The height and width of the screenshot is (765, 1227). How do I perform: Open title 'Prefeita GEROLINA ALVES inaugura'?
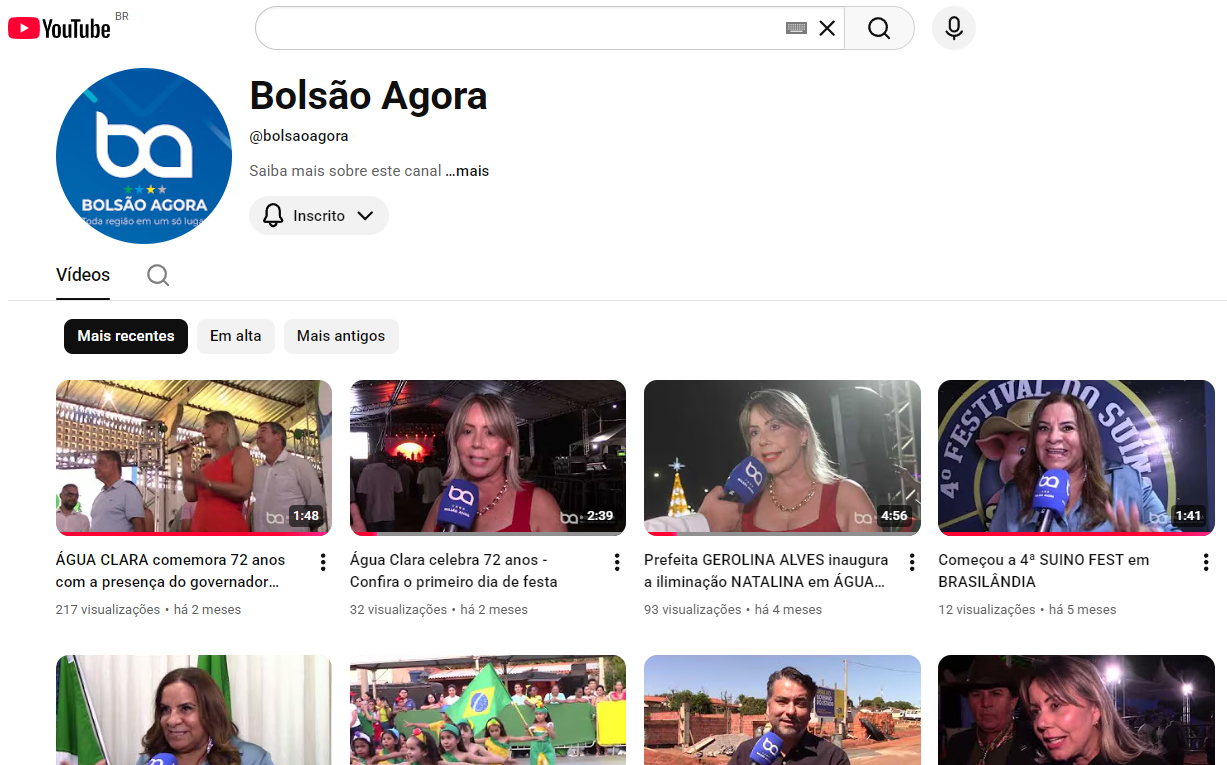(x=766, y=571)
